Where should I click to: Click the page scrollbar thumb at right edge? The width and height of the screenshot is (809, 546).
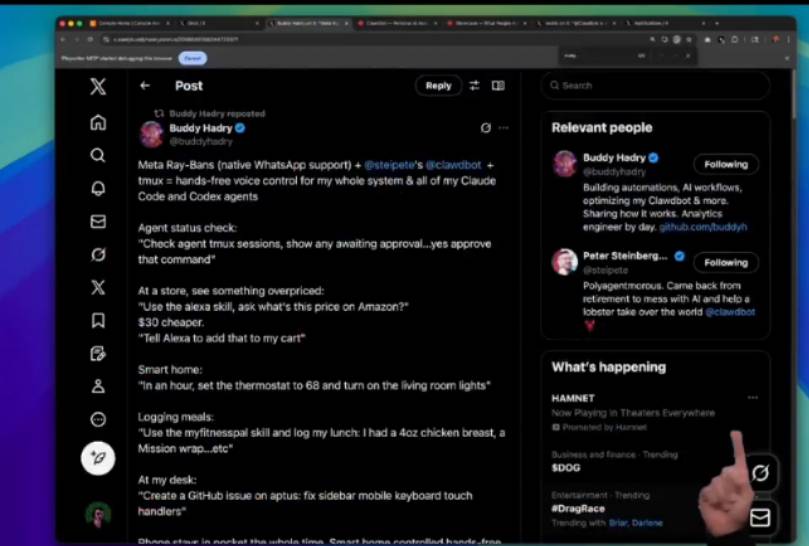coord(794,95)
